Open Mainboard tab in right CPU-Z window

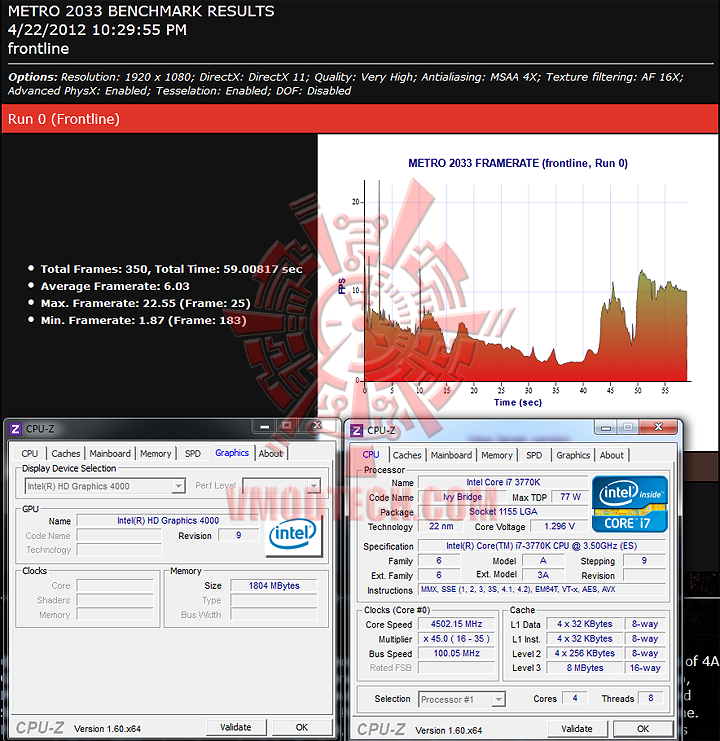pos(451,455)
